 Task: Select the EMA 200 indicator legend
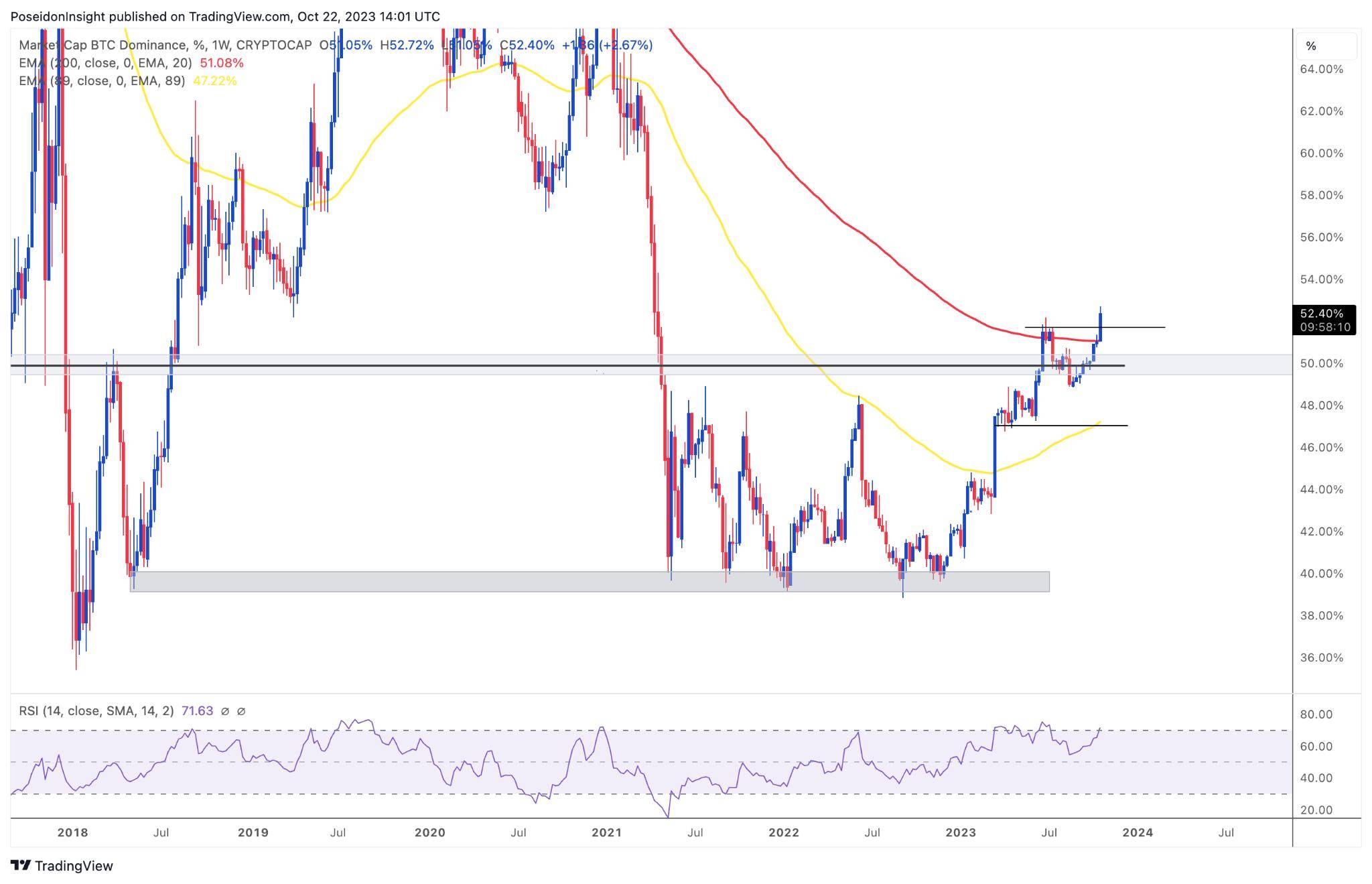105,63
